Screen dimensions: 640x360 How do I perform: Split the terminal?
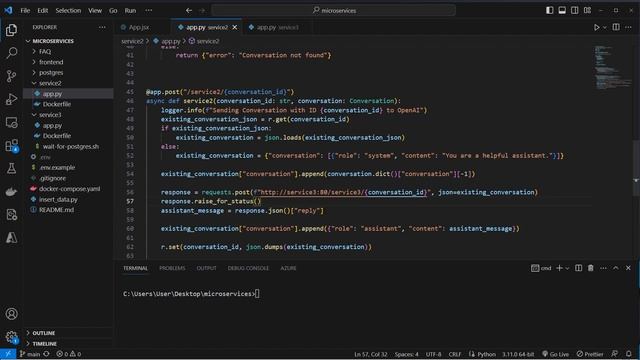pos(578,268)
